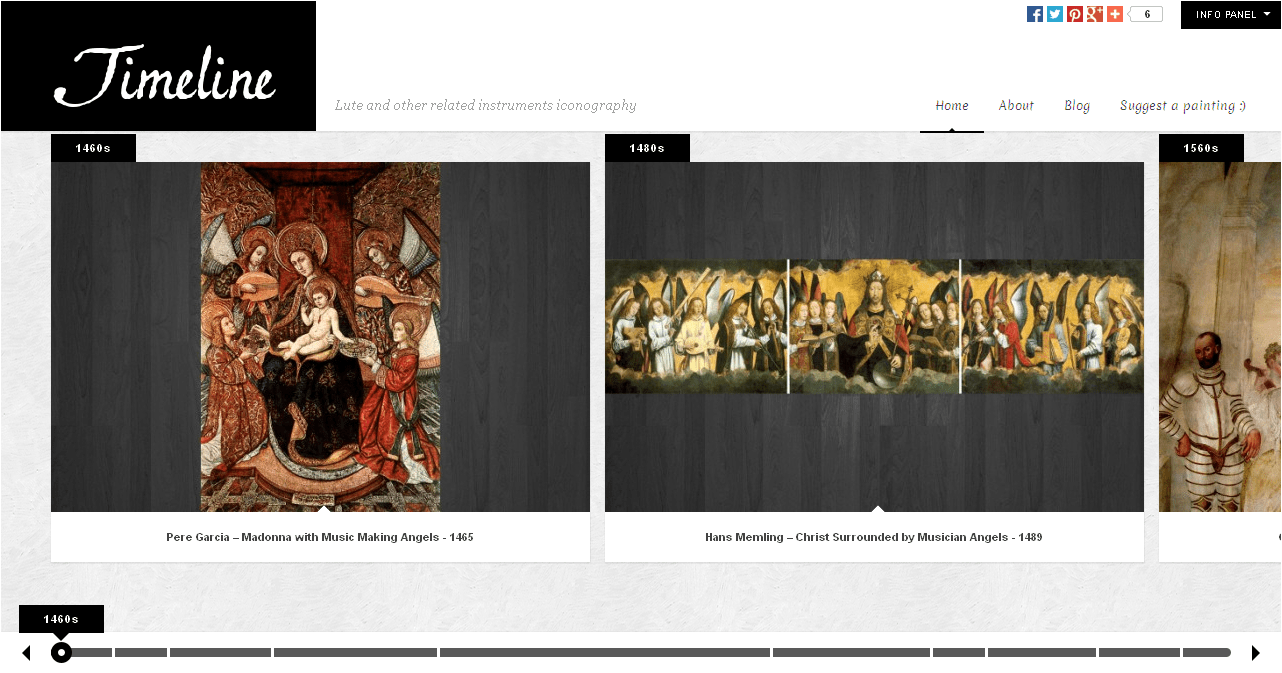Pin this page with Pinterest icon

1075,14
